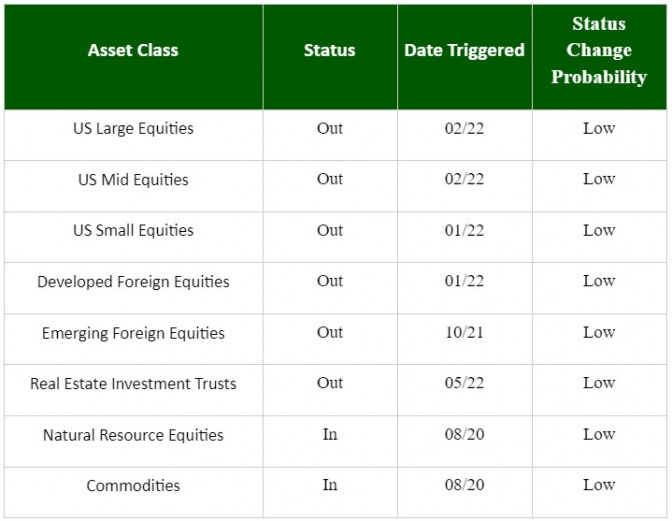The width and height of the screenshot is (672, 521).
Task: Select Emerging Foreign Equities row label
Action: coord(133,333)
